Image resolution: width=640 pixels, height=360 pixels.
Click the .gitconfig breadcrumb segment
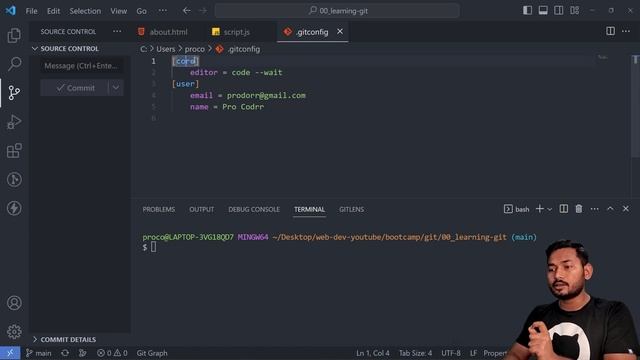click(238, 49)
